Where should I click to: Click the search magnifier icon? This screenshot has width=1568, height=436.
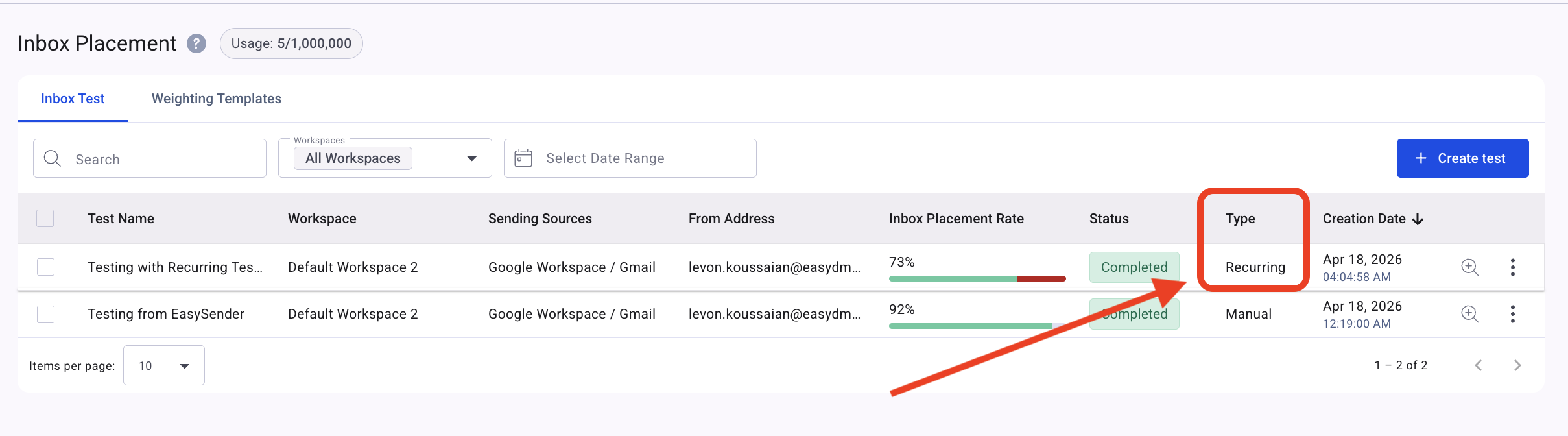pos(53,158)
